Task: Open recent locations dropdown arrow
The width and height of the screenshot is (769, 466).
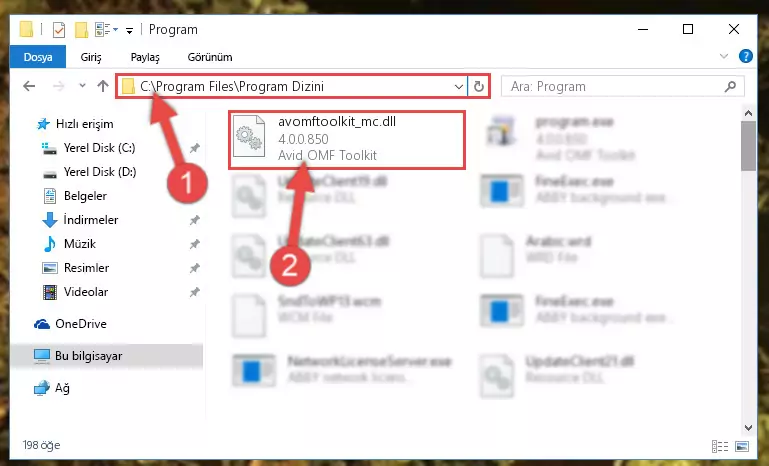Action: [82, 86]
